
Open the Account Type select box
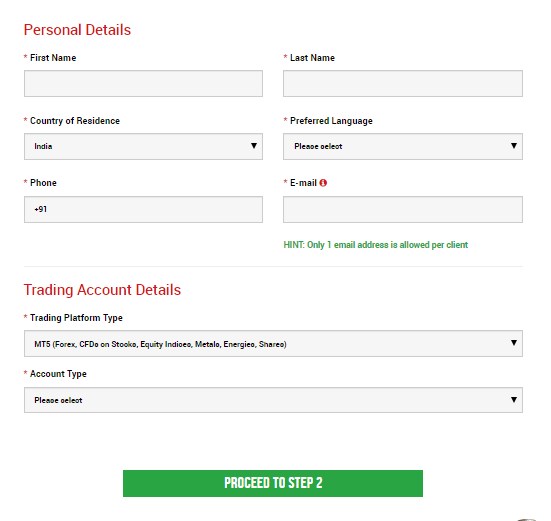point(273,400)
